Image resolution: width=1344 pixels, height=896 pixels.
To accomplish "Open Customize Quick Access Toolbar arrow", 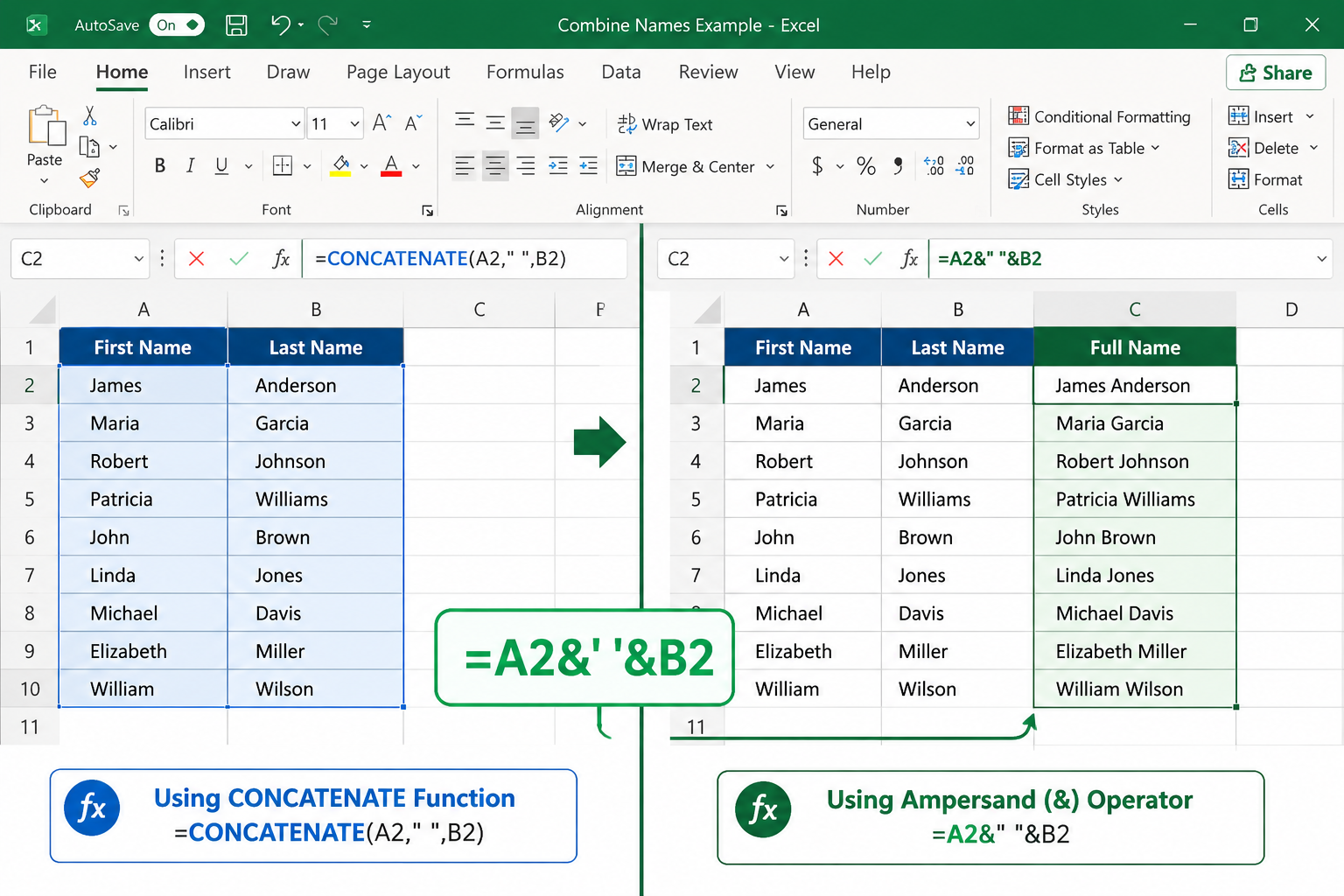I will pyautogui.click(x=367, y=25).
